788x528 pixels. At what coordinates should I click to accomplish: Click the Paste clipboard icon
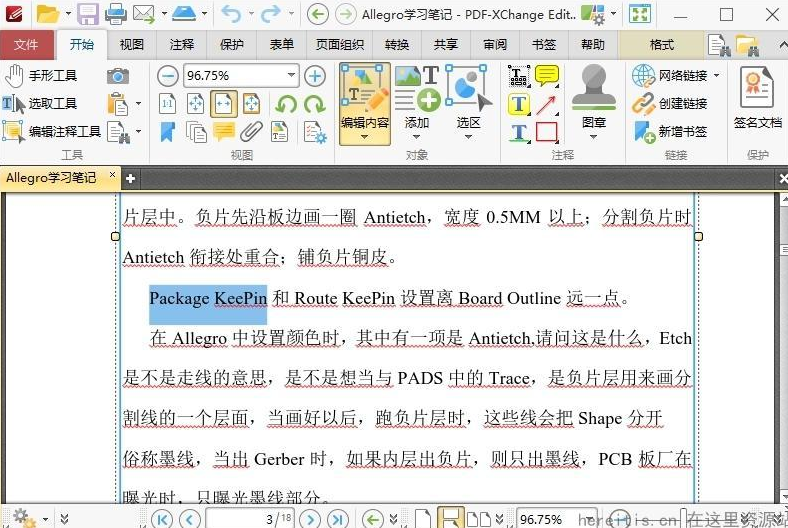pos(118,104)
